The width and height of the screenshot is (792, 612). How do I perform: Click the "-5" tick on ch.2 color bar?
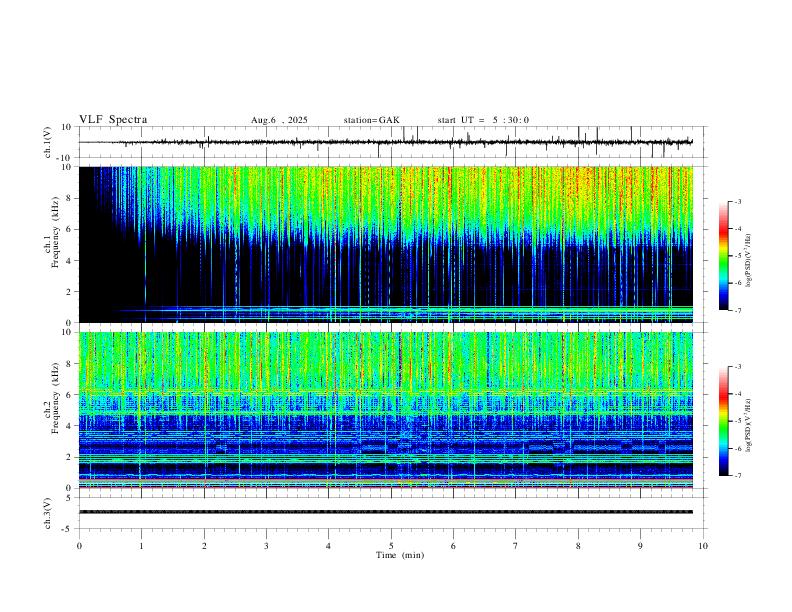coord(738,421)
